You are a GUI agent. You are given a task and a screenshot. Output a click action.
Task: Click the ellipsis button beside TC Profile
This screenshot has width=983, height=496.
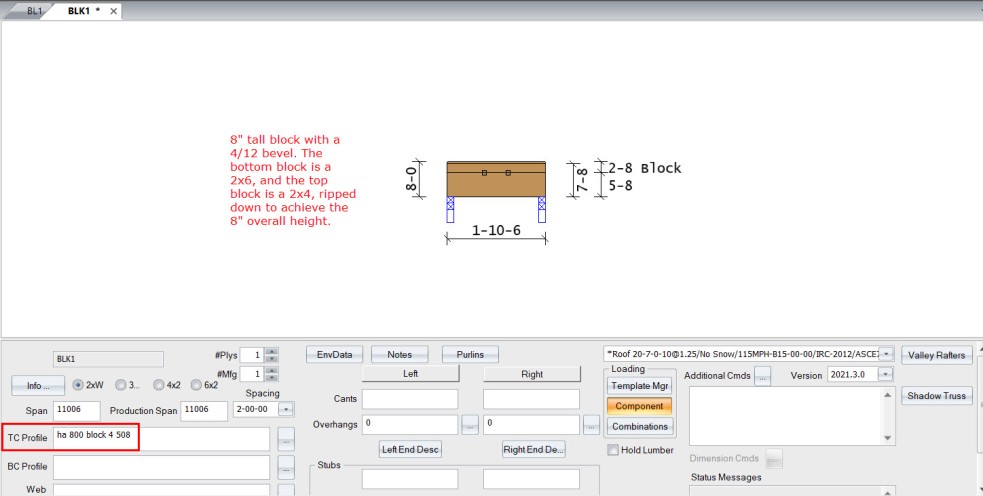[x=286, y=439]
